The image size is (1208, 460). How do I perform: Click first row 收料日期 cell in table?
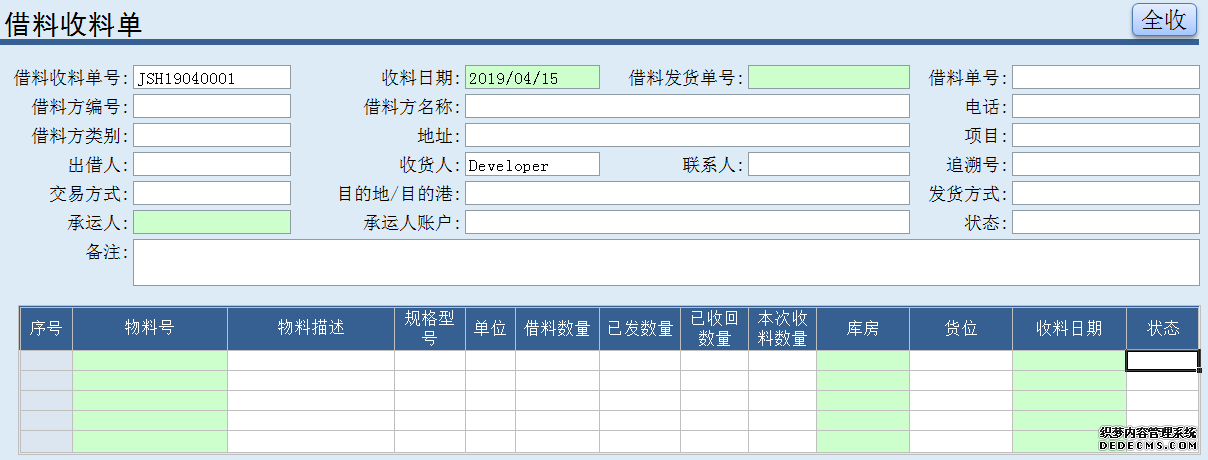pyautogui.click(x=1069, y=361)
